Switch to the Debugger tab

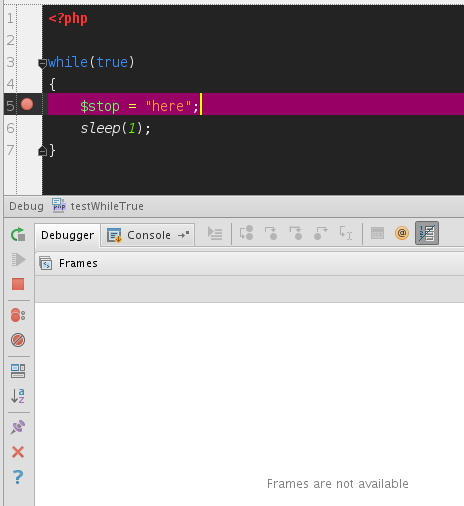pyautogui.click(x=67, y=235)
